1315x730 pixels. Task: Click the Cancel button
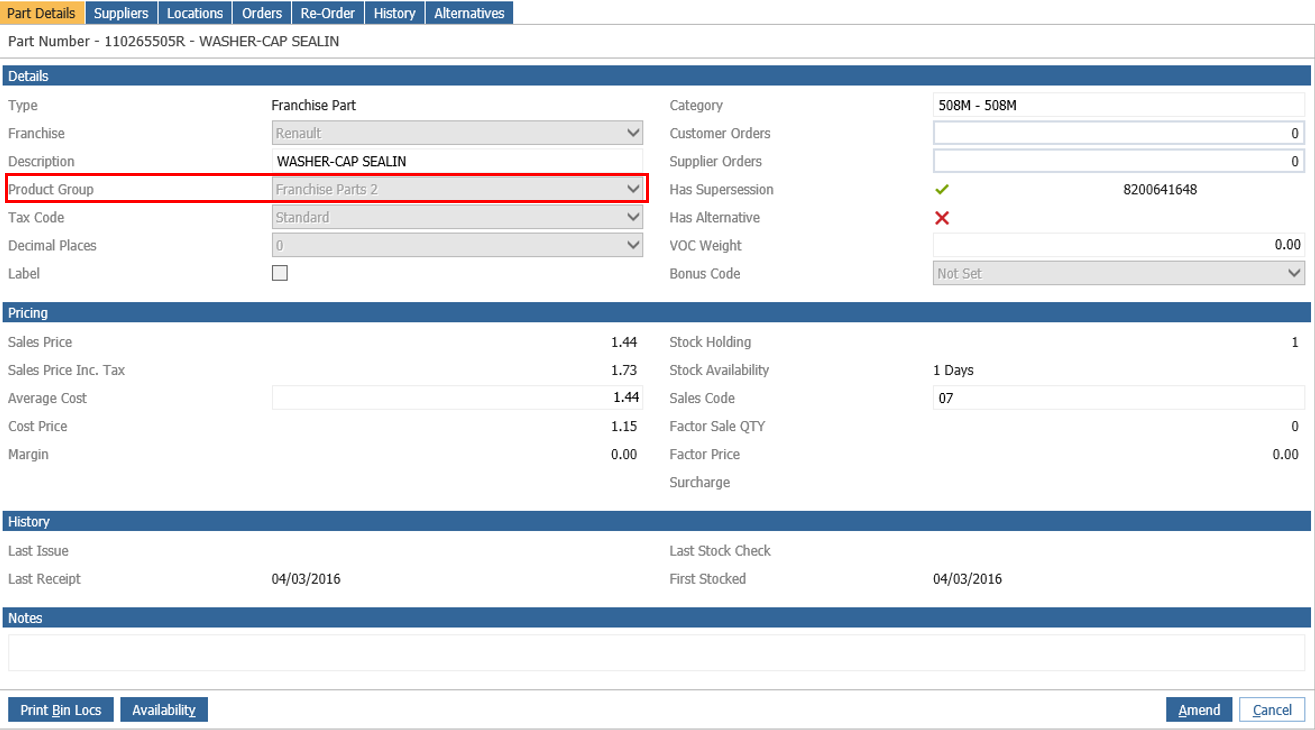coord(1272,710)
